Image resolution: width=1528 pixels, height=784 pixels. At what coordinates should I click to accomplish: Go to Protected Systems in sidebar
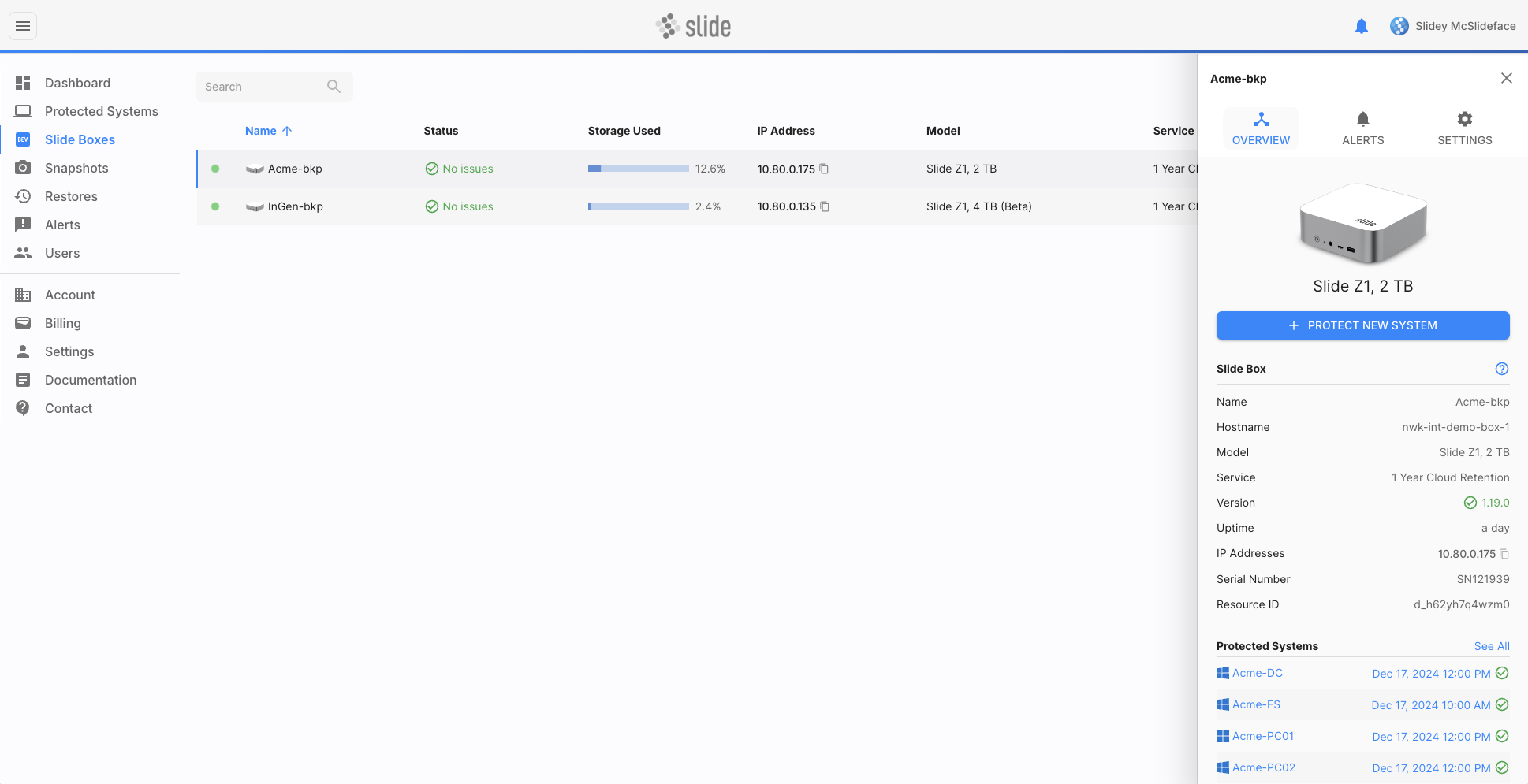point(101,111)
